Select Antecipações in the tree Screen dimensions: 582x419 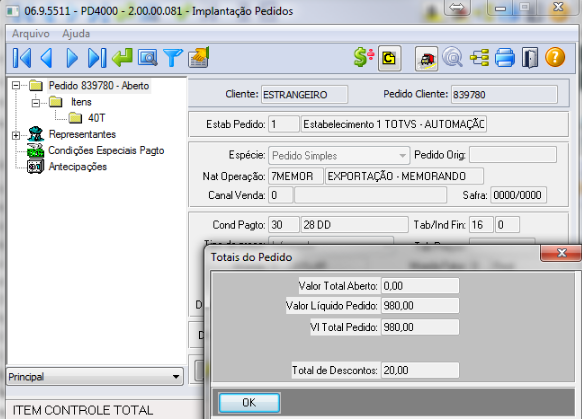click(78, 167)
